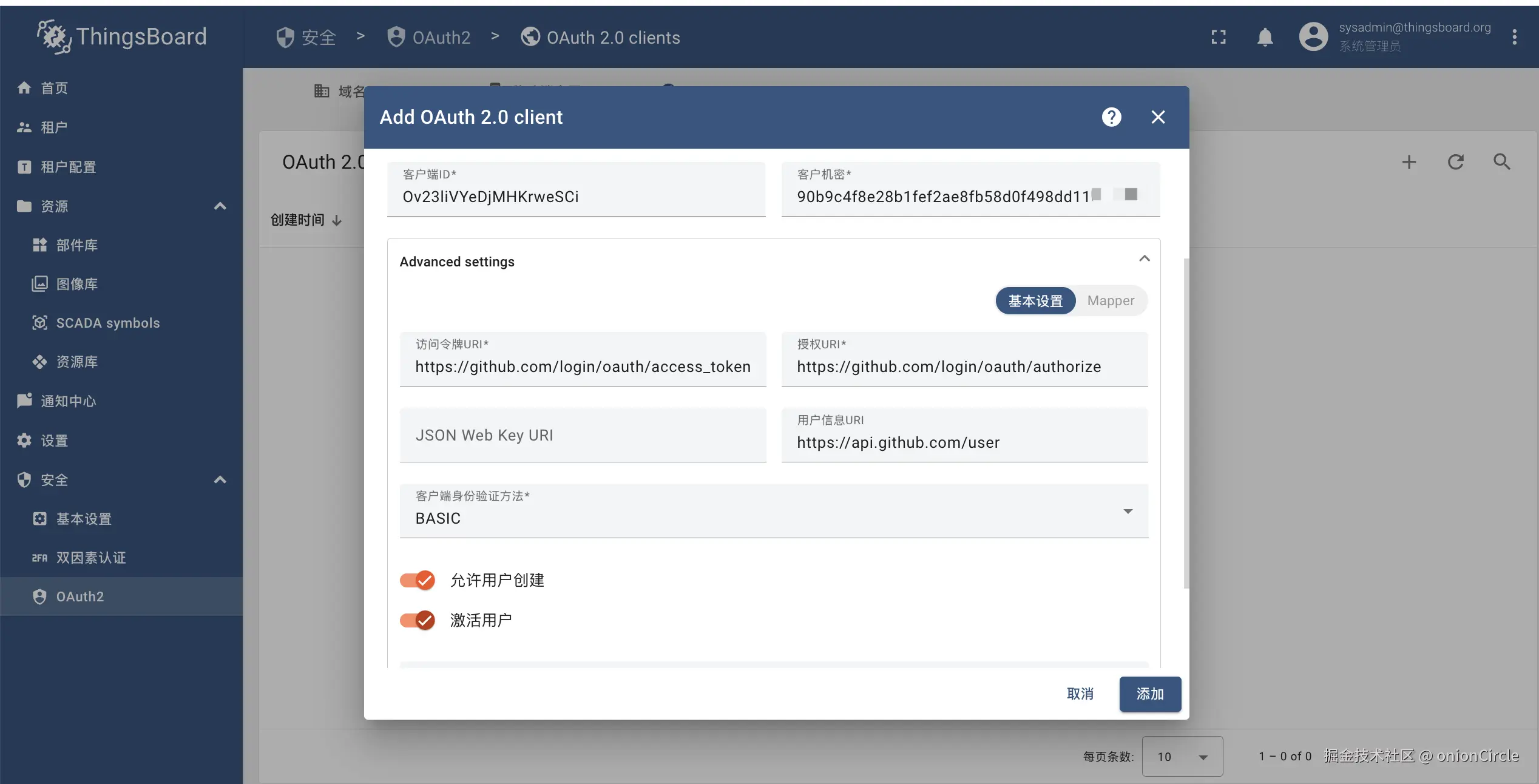Toggle the 允许用户创建 switch

point(418,580)
